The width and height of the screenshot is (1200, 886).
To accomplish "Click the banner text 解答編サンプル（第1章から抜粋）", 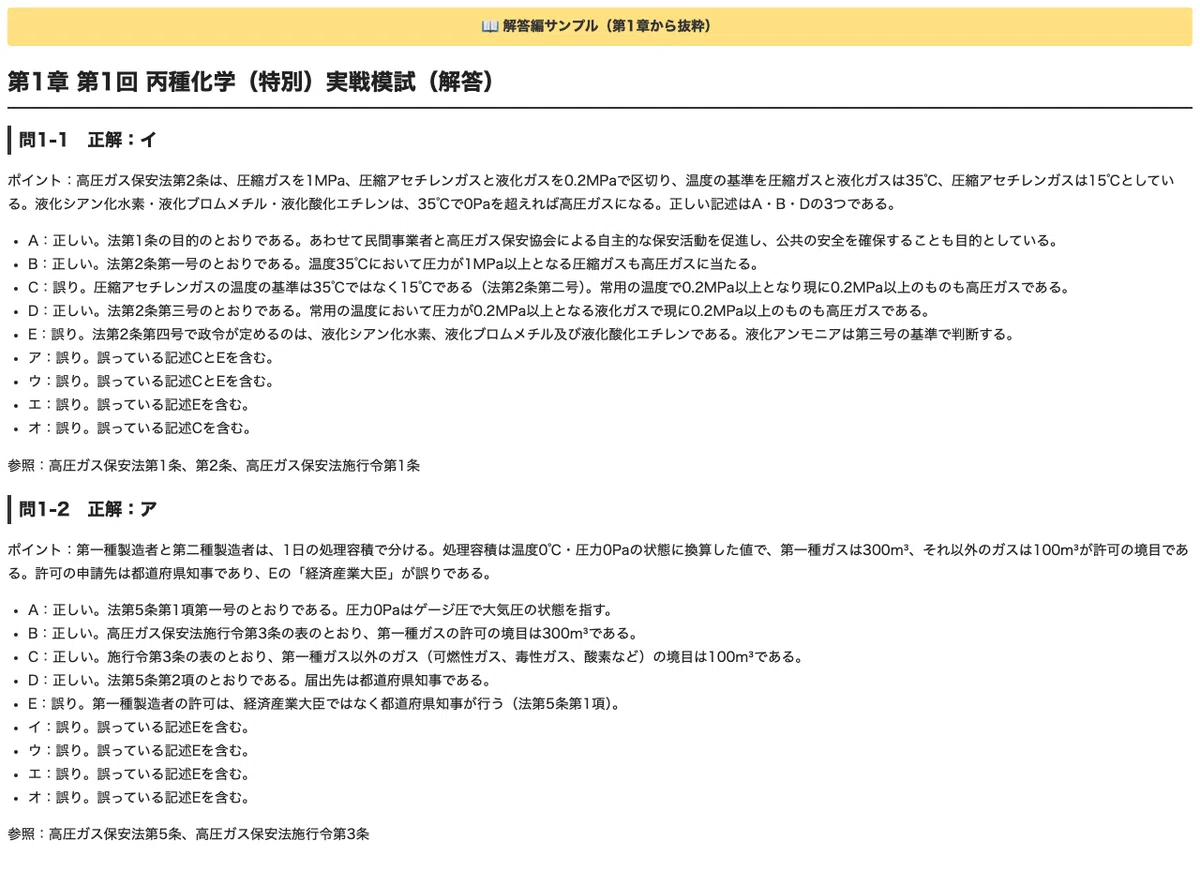I will pyautogui.click(x=610, y=26).
